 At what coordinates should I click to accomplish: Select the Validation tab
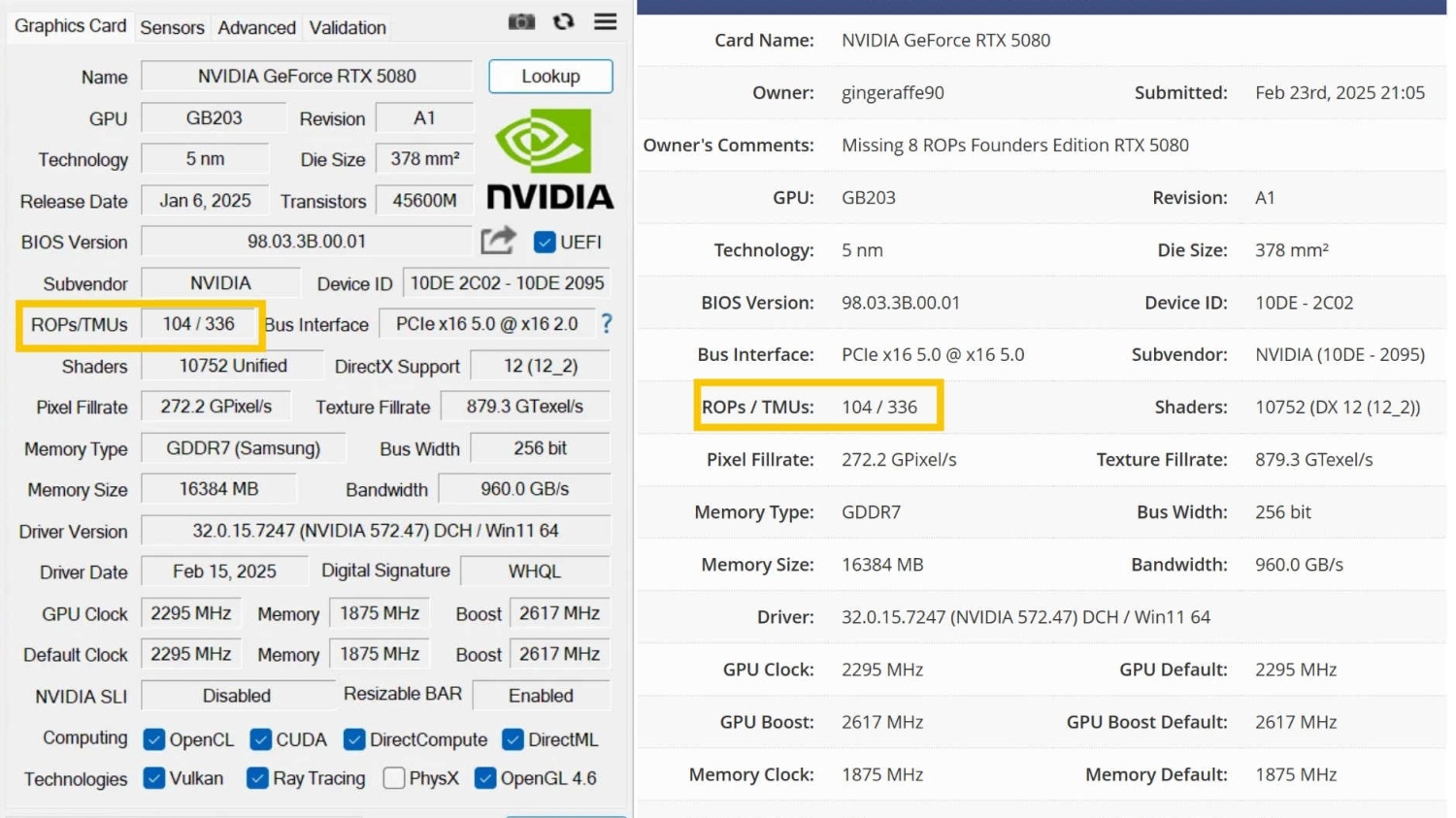coord(347,27)
